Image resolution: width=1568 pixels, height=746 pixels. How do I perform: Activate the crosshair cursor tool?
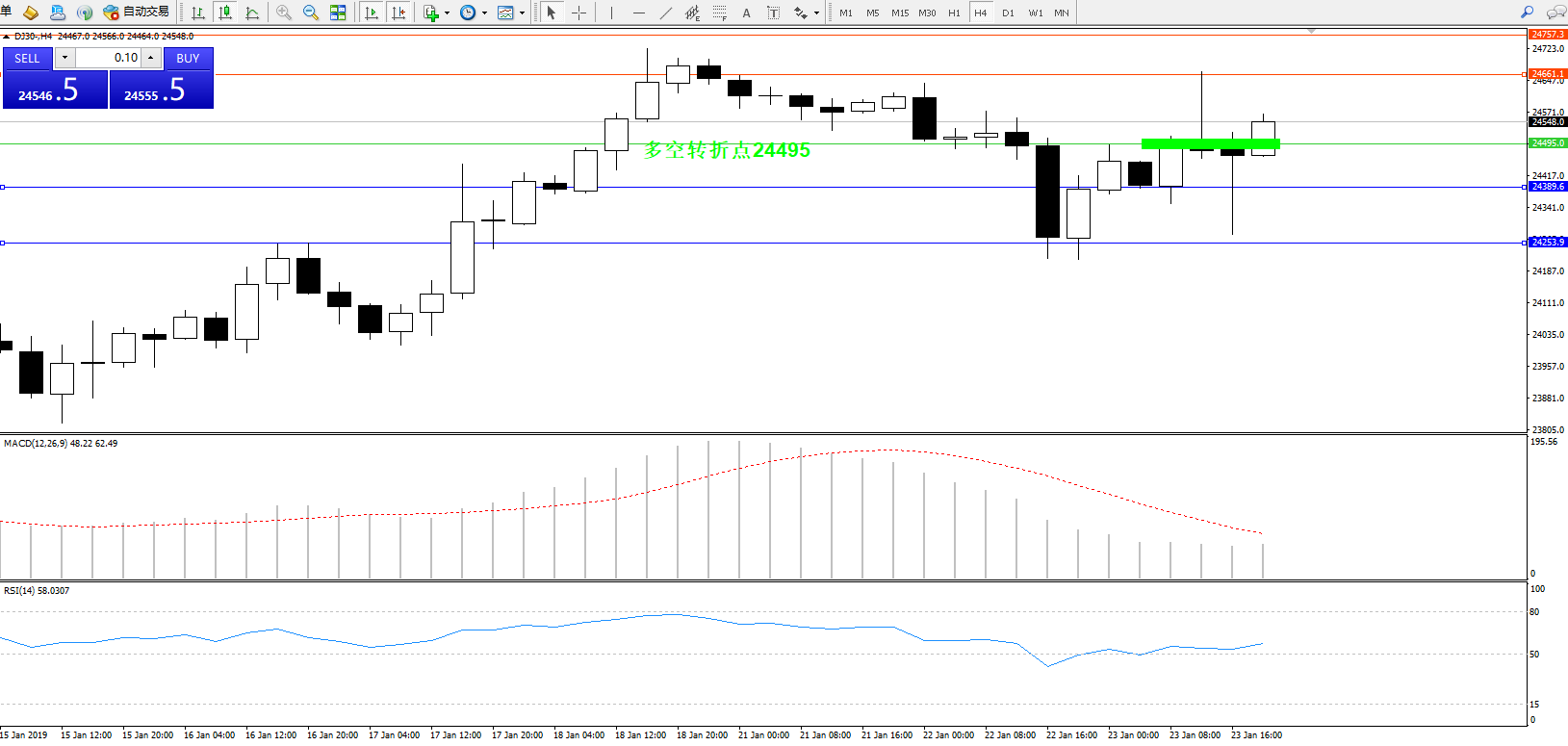click(x=578, y=13)
